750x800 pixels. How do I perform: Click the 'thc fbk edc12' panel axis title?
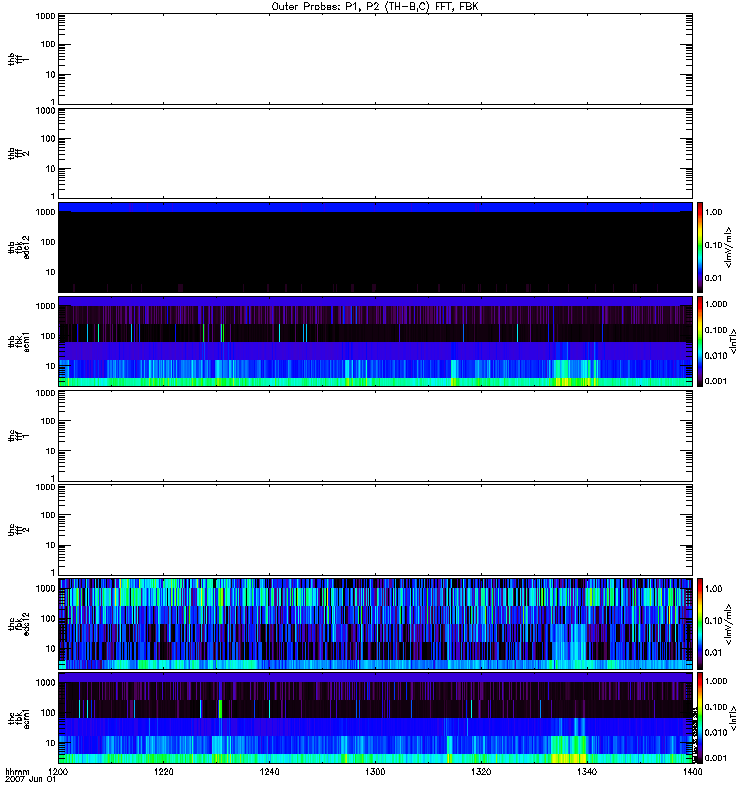point(19,624)
